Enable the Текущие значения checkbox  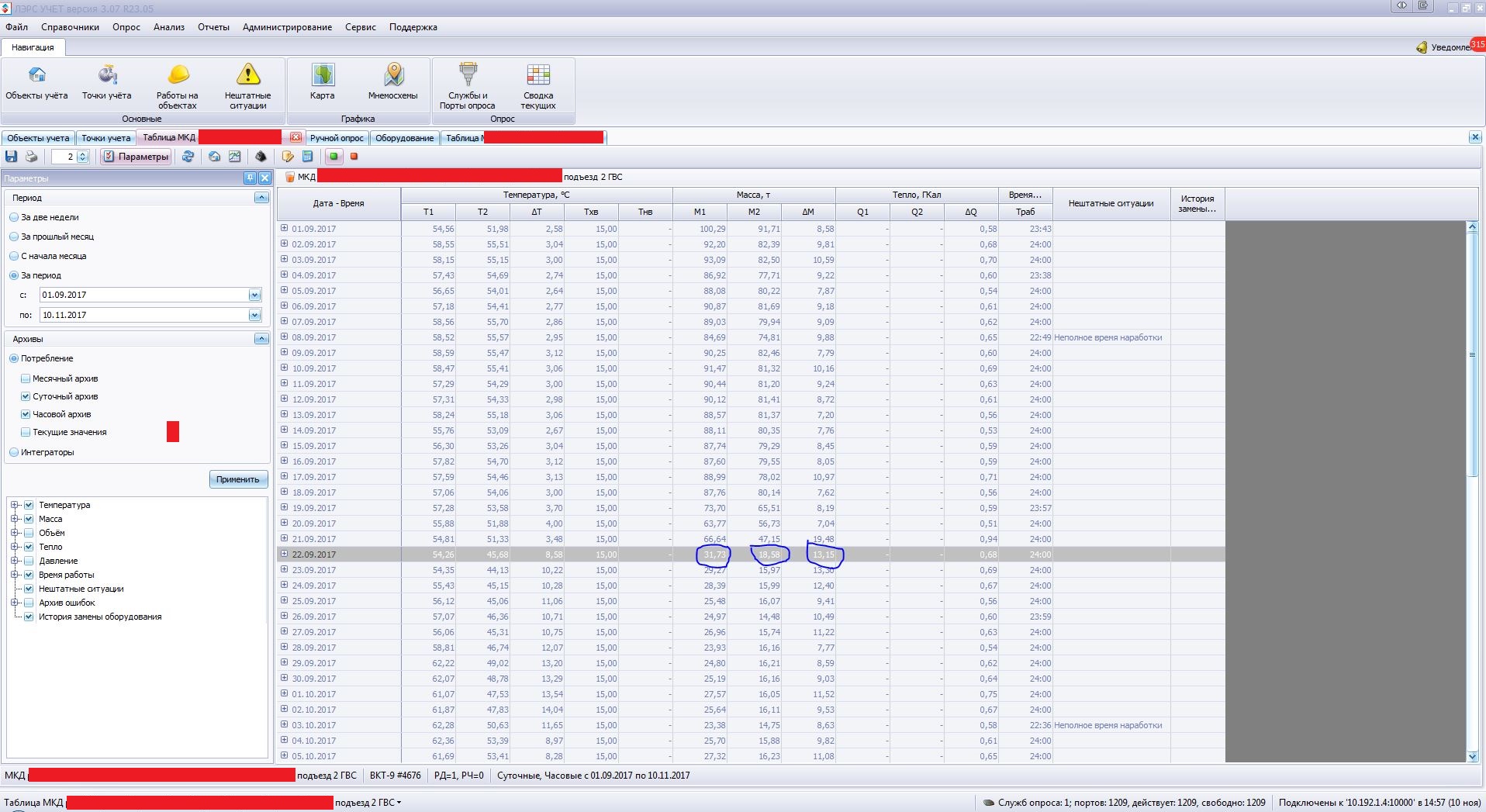click(x=26, y=432)
